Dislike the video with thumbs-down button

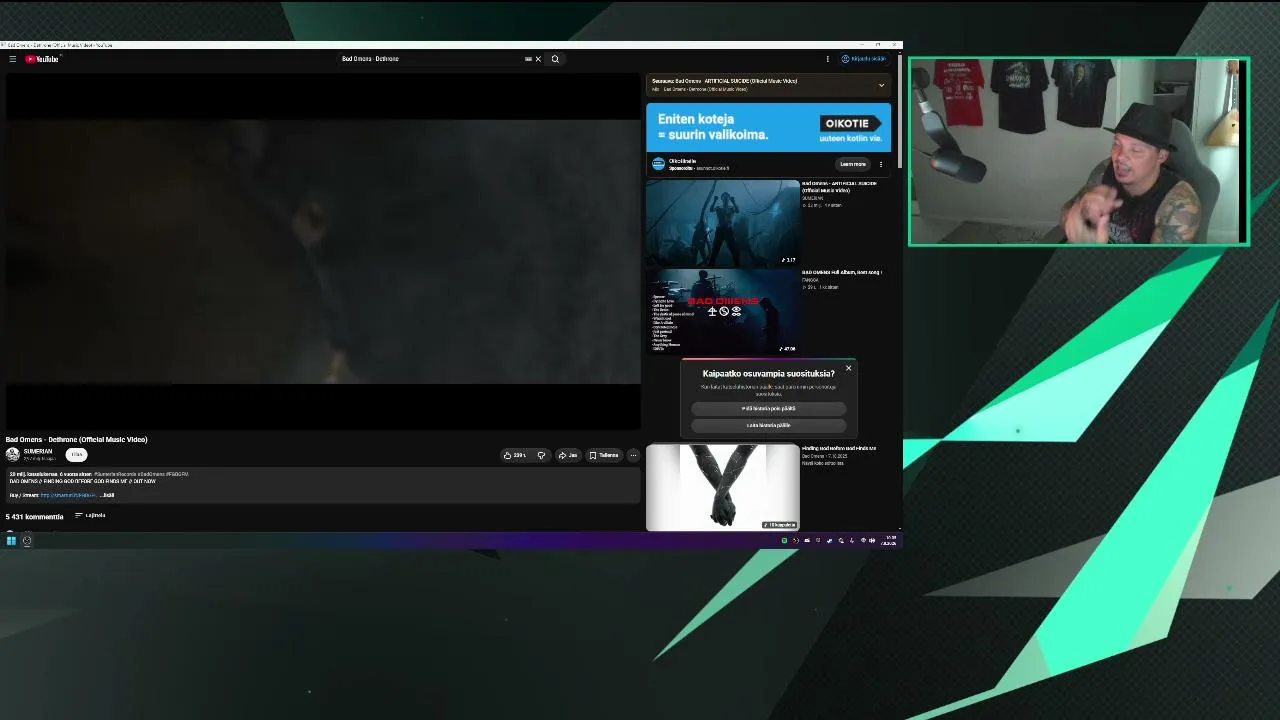click(x=541, y=455)
